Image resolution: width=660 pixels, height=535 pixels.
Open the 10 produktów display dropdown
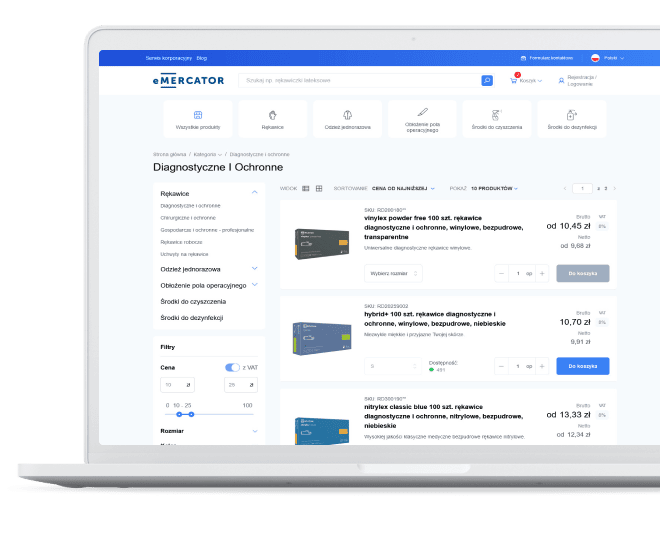(x=495, y=189)
